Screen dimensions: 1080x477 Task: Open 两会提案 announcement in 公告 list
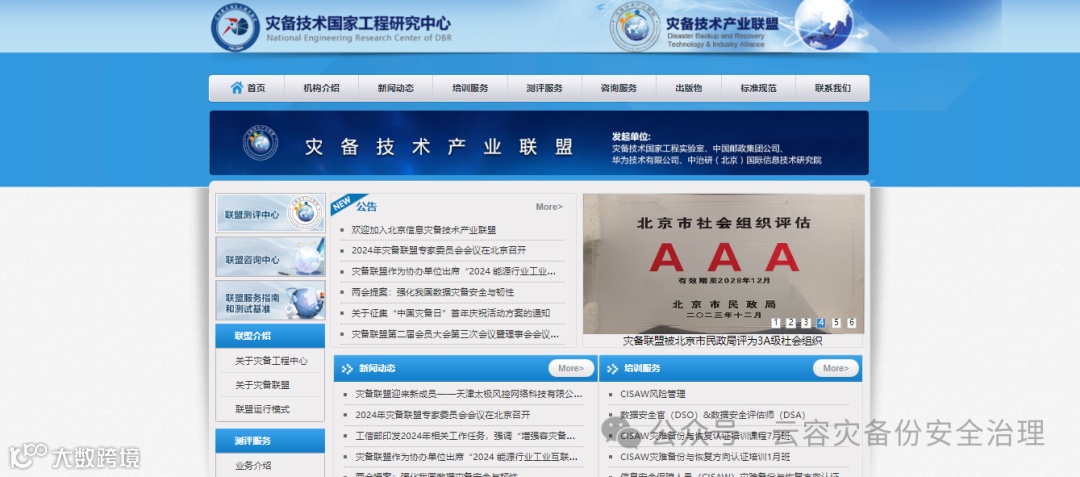click(x=433, y=292)
